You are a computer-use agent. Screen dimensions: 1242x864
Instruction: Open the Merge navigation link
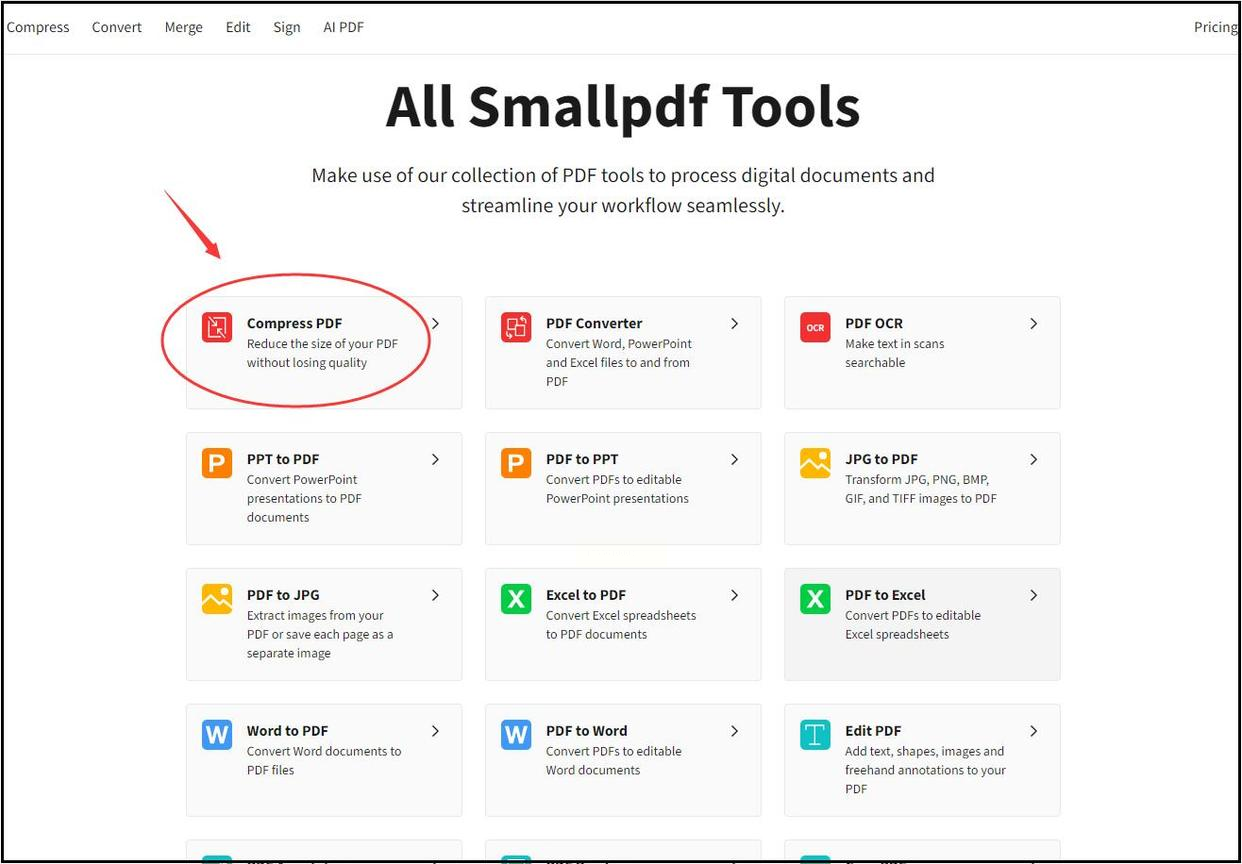(184, 27)
